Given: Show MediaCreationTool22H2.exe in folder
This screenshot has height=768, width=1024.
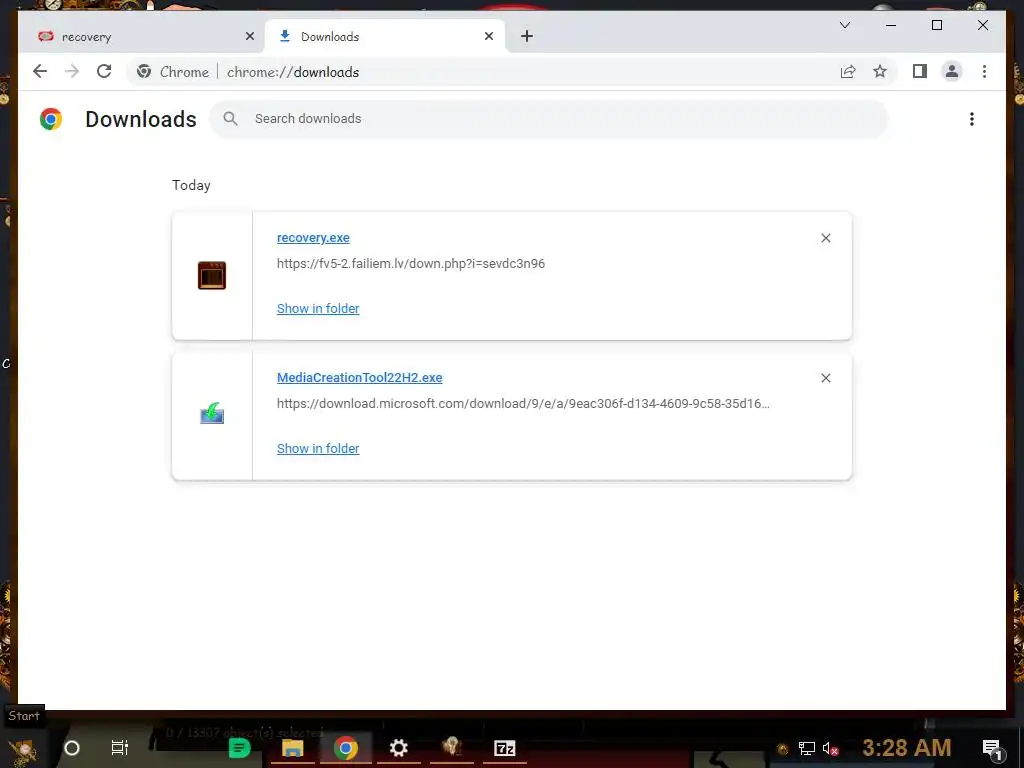Looking at the screenshot, I should [318, 449].
